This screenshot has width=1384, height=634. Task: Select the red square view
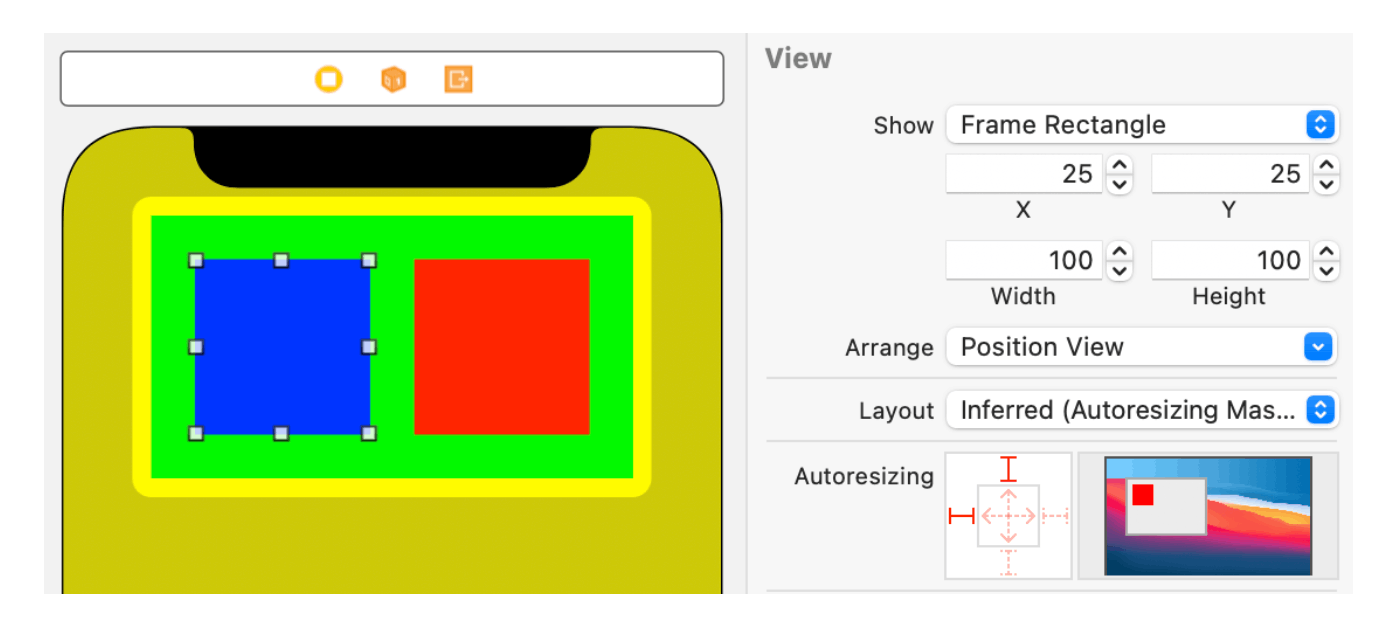[x=502, y=346]
